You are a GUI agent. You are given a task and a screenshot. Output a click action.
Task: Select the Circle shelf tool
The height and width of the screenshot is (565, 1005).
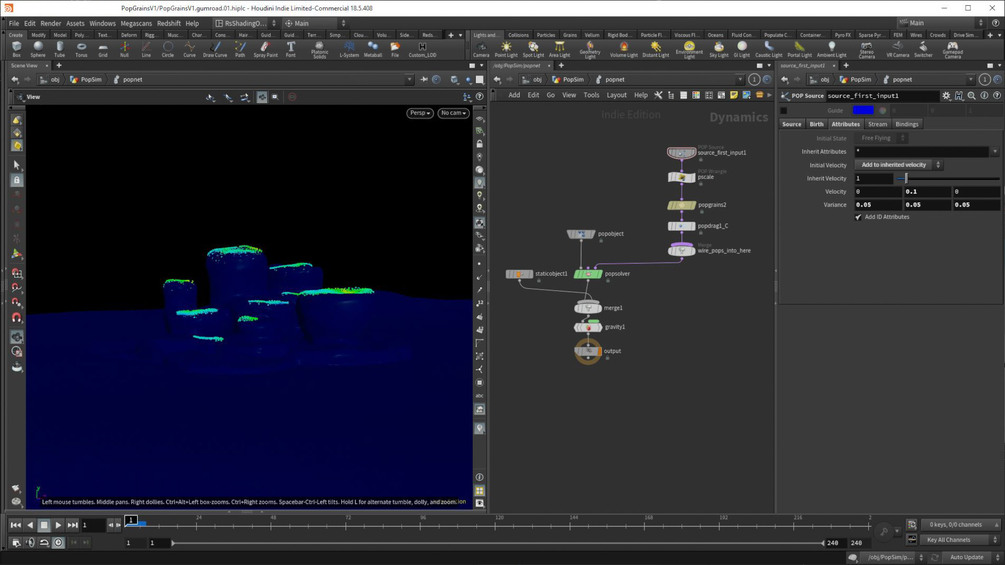pos(167,49)
